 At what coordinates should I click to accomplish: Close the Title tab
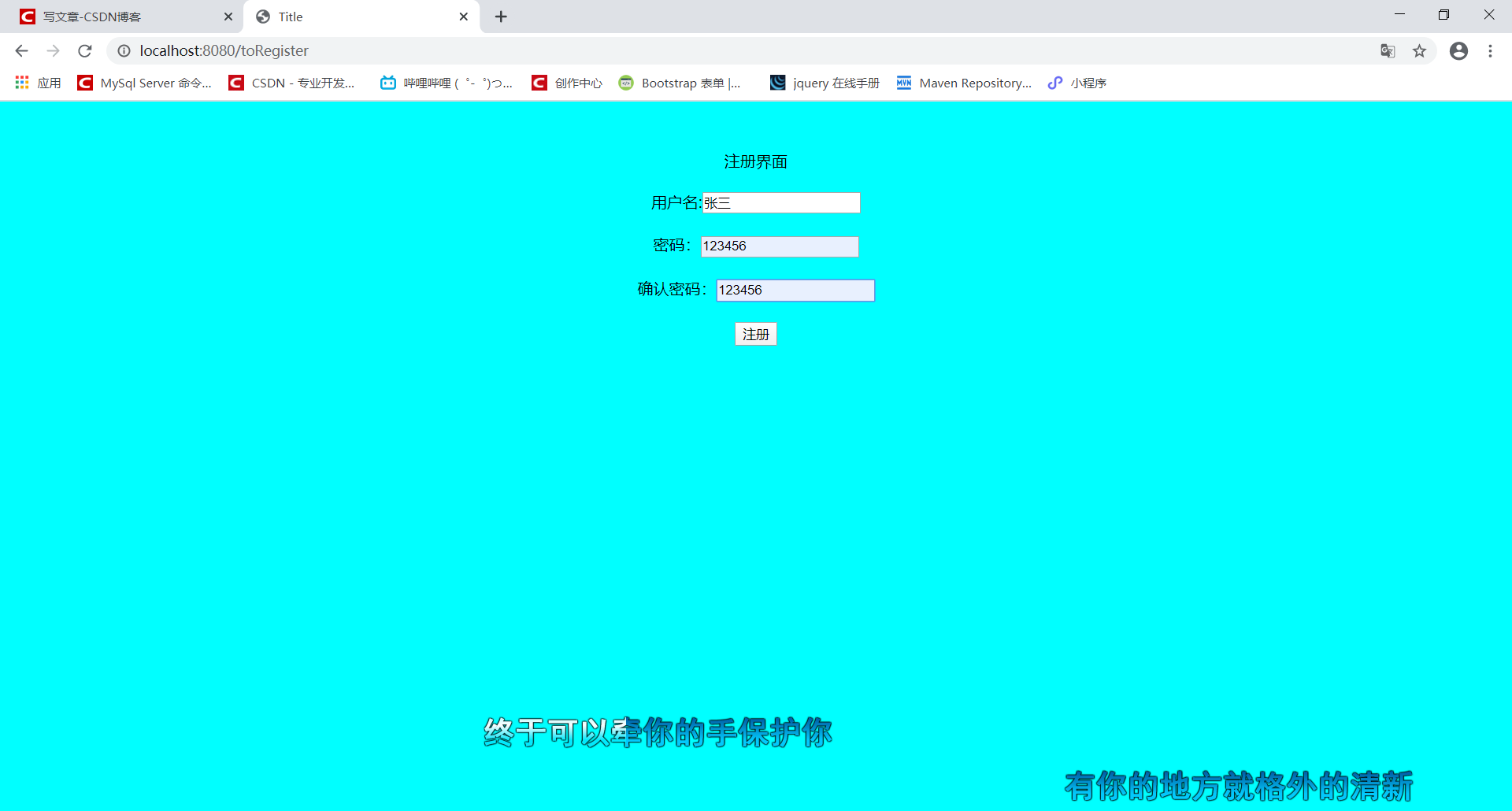pos(464,17)
